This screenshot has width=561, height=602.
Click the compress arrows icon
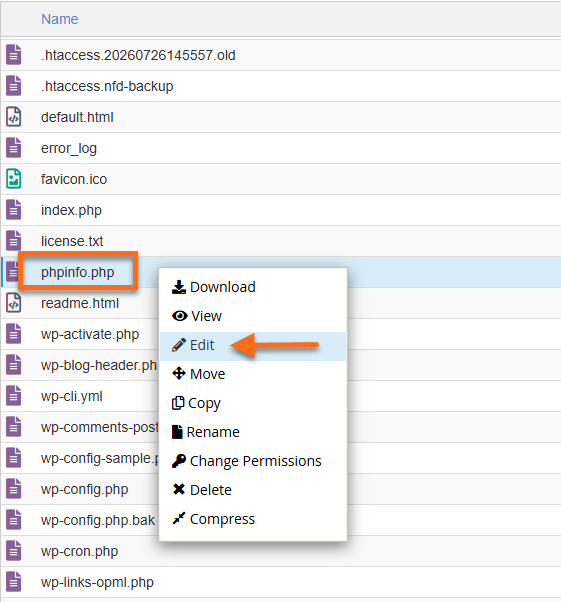[179, 518]
